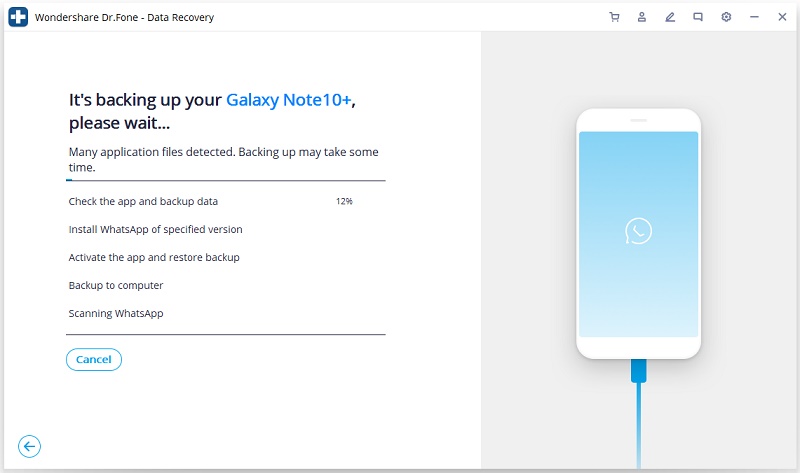
Task: Click the Dr.Fone logo icon
Action: point(18,17)
